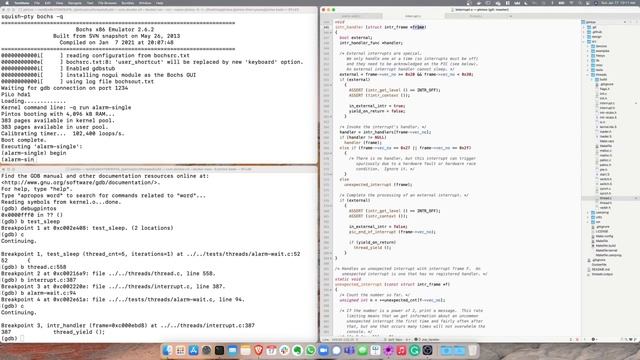
Task: Open the Navigate menu
Action: (75, 3)
